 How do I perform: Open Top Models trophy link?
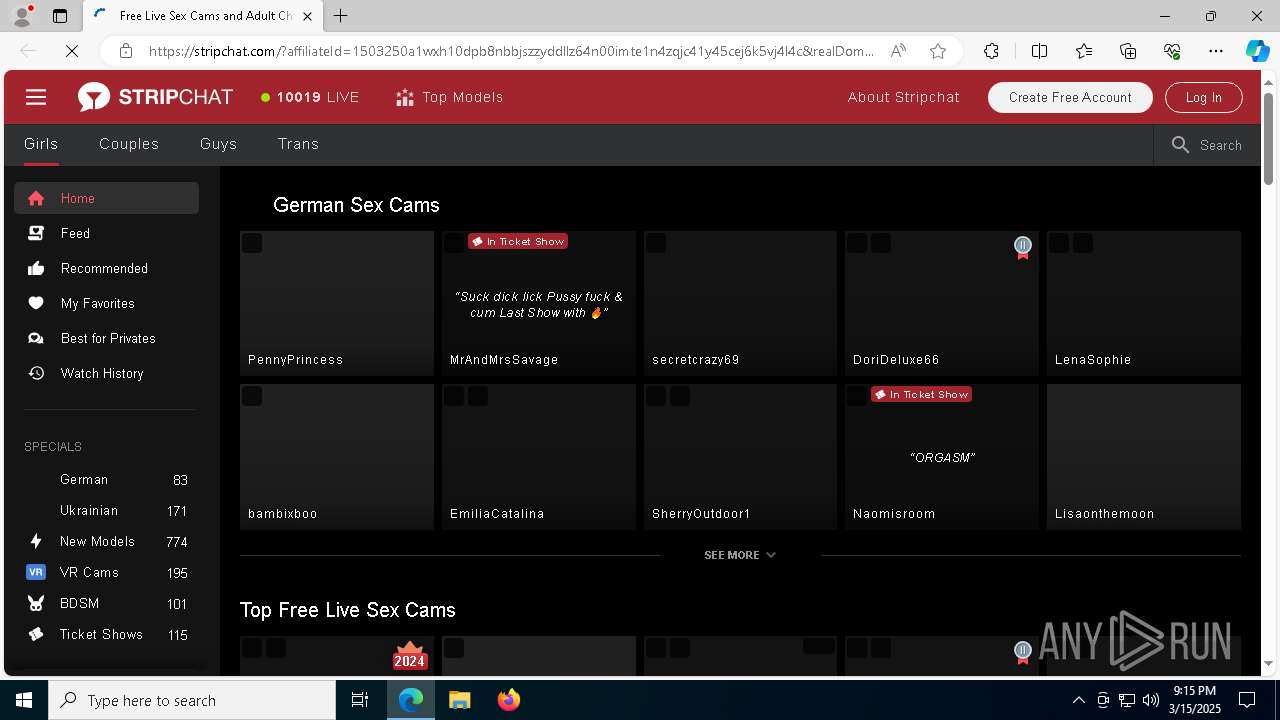pos(449,97)
